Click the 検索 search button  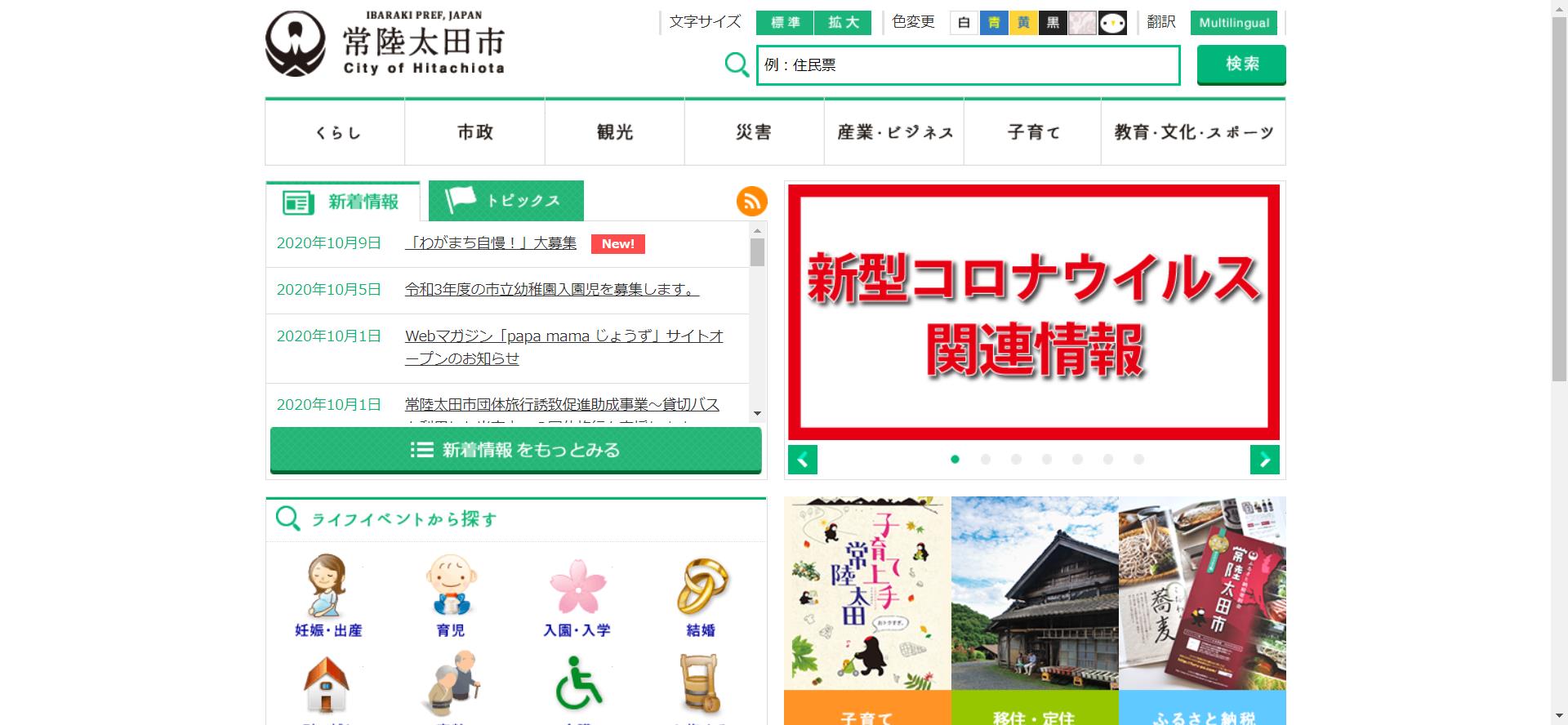(1241, 64)
